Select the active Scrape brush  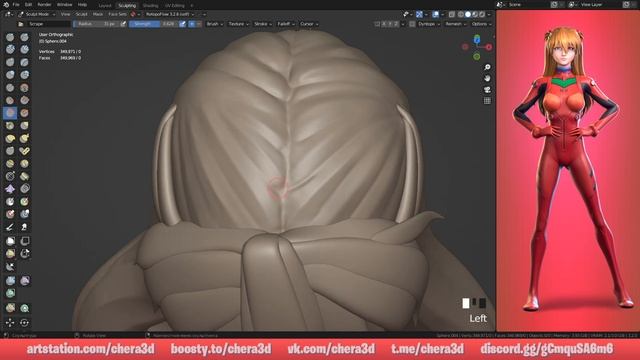coord(10,113)
